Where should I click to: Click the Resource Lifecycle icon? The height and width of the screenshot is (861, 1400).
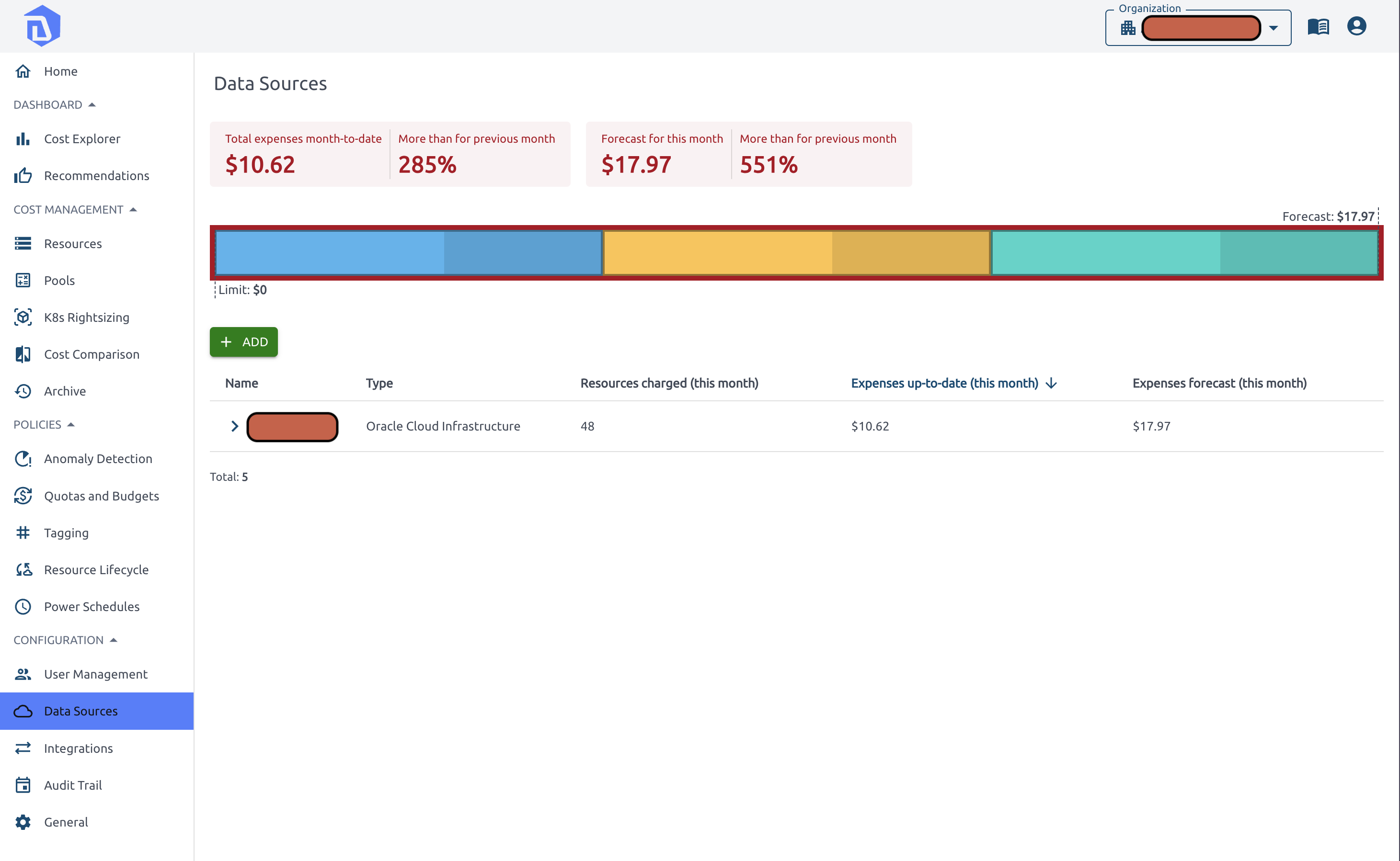23,569
